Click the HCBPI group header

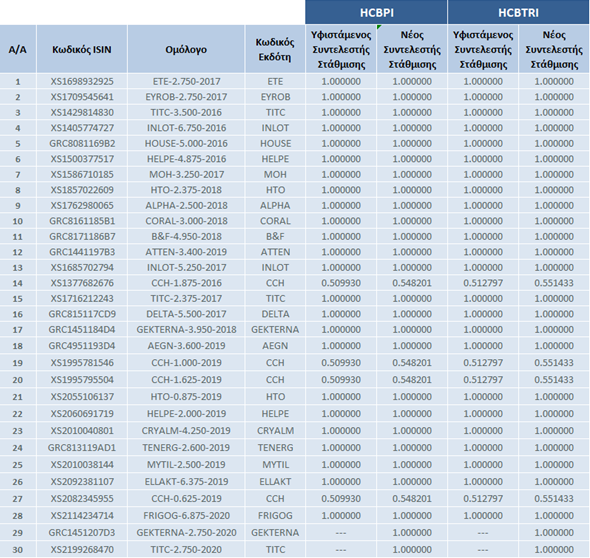coord(376,12)
